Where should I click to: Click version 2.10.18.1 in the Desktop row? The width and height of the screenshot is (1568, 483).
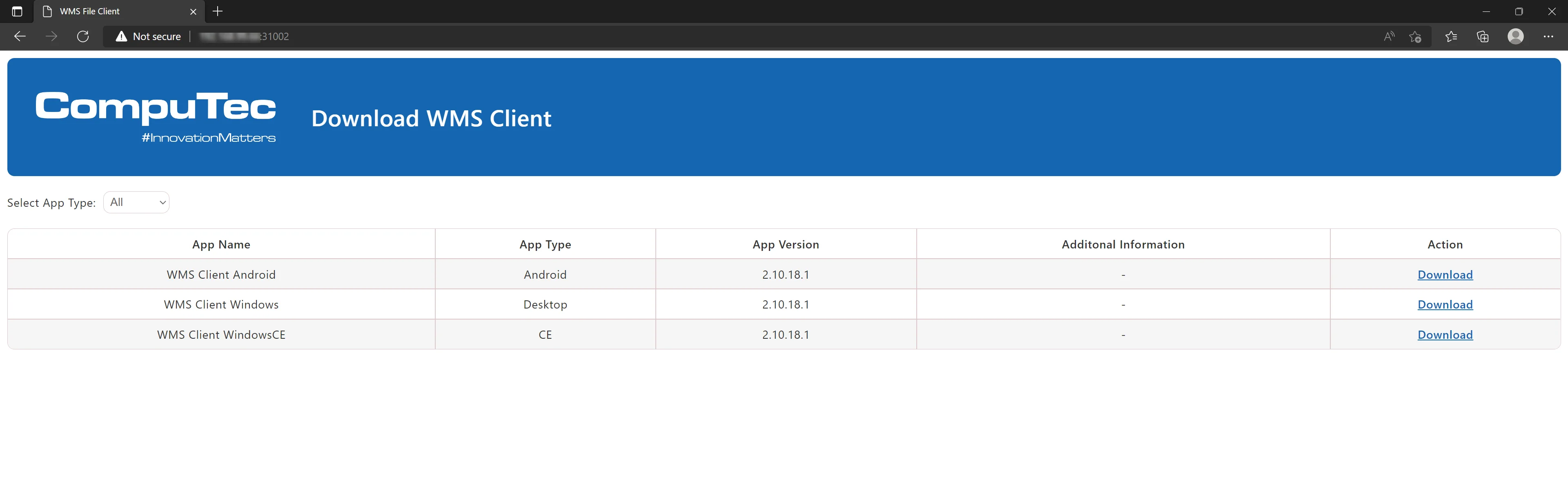(x=786, y=304)
